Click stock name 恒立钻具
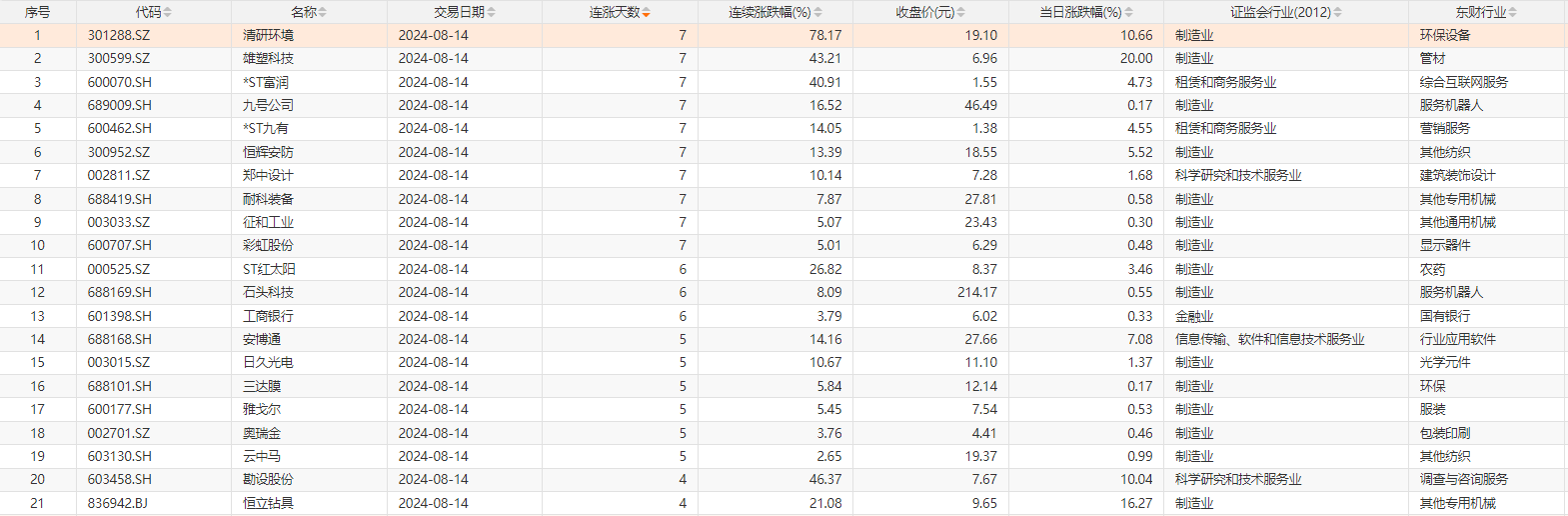Image resolution: width=1568 pixels, height=516 pixels. click(x=268, y=503)
